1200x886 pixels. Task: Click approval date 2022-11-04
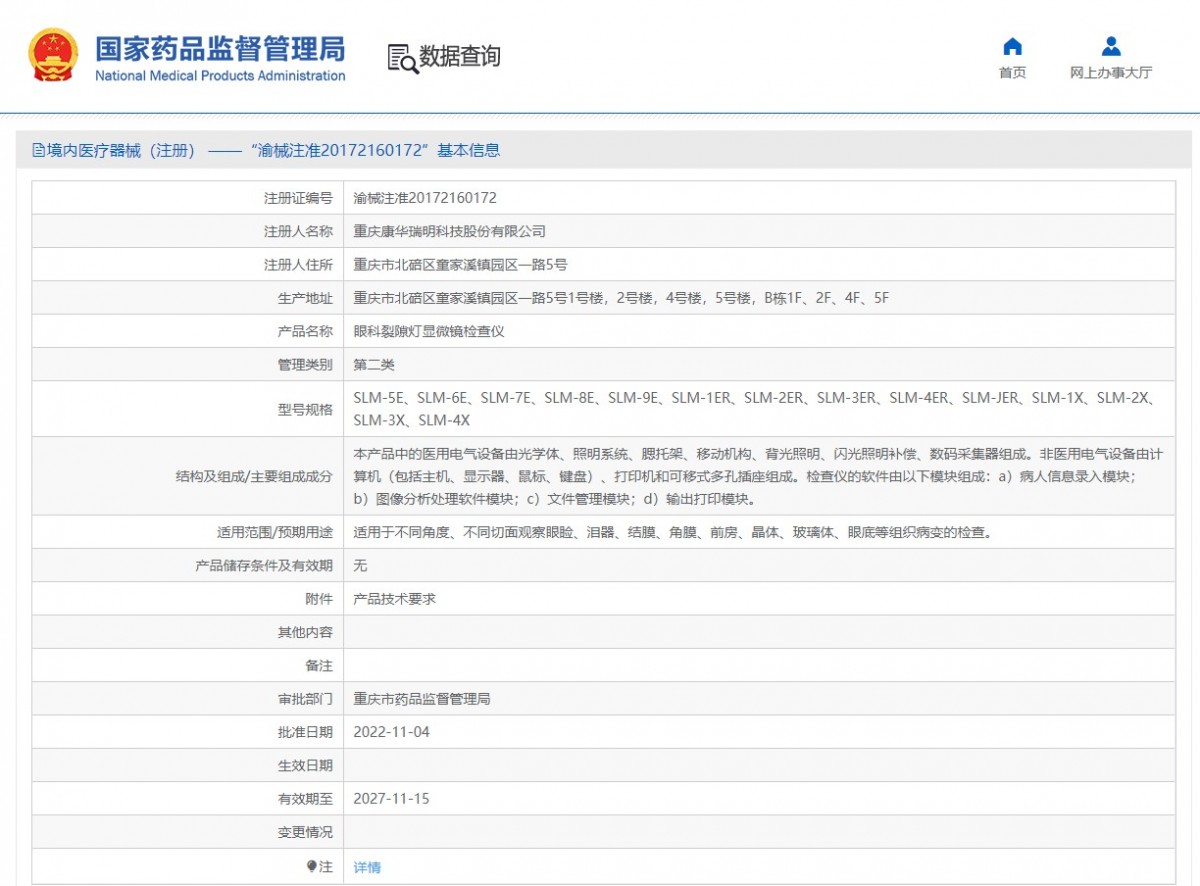pyautogui.click(x=391, y=732)
